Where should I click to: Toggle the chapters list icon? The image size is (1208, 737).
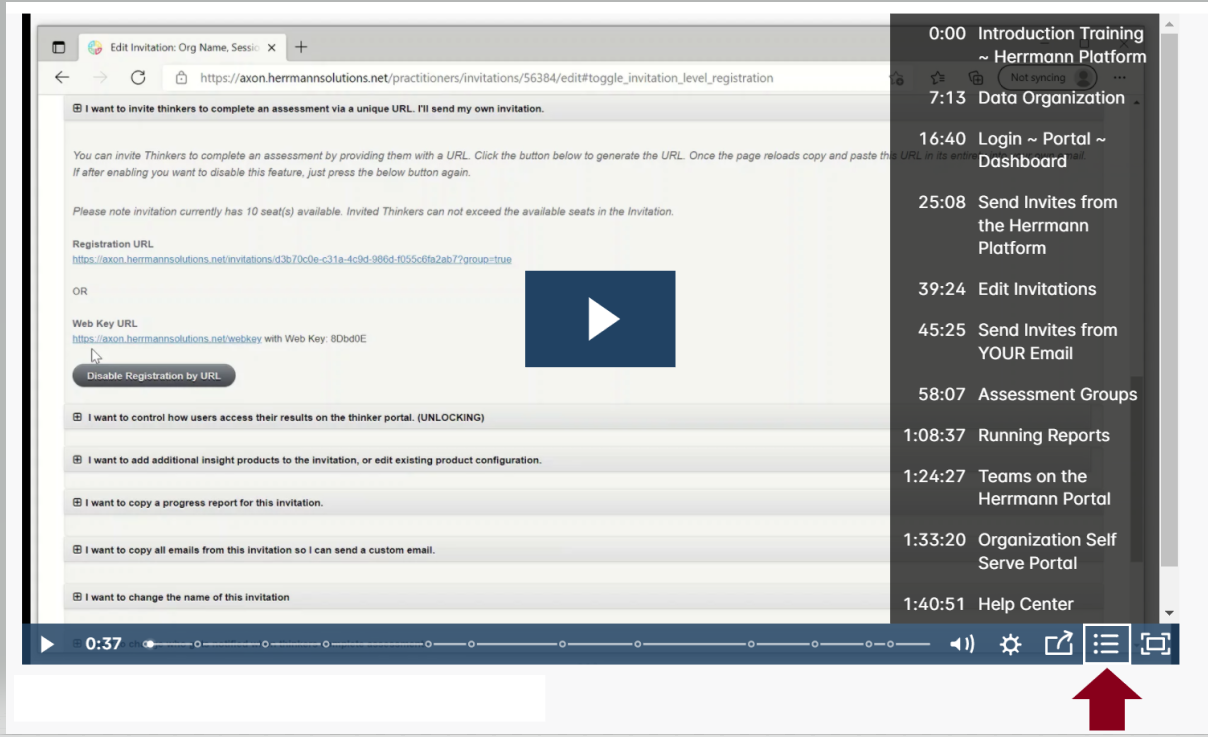(x=1106, y=644)
